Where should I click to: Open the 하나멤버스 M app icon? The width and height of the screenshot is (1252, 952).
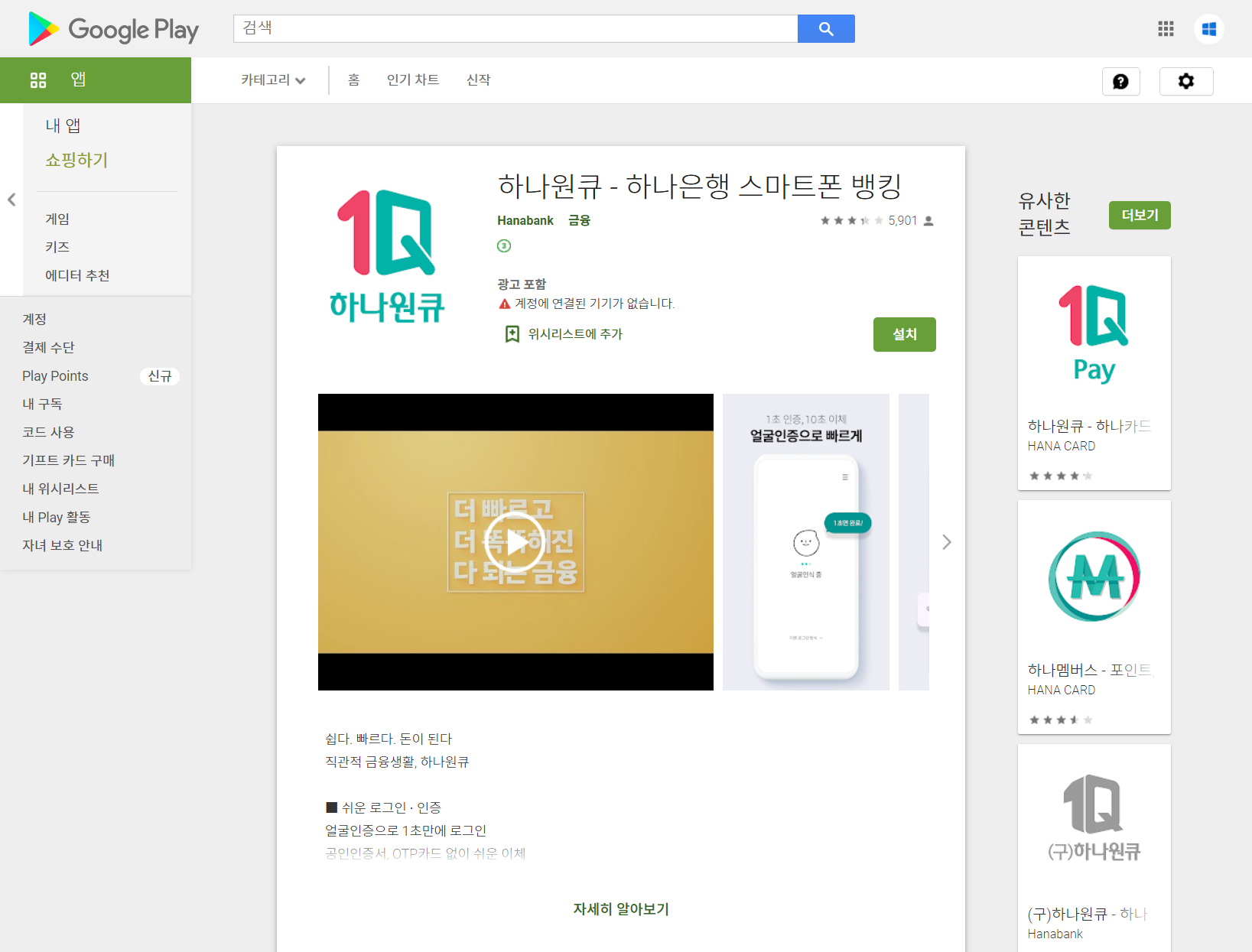[1094, 577]
